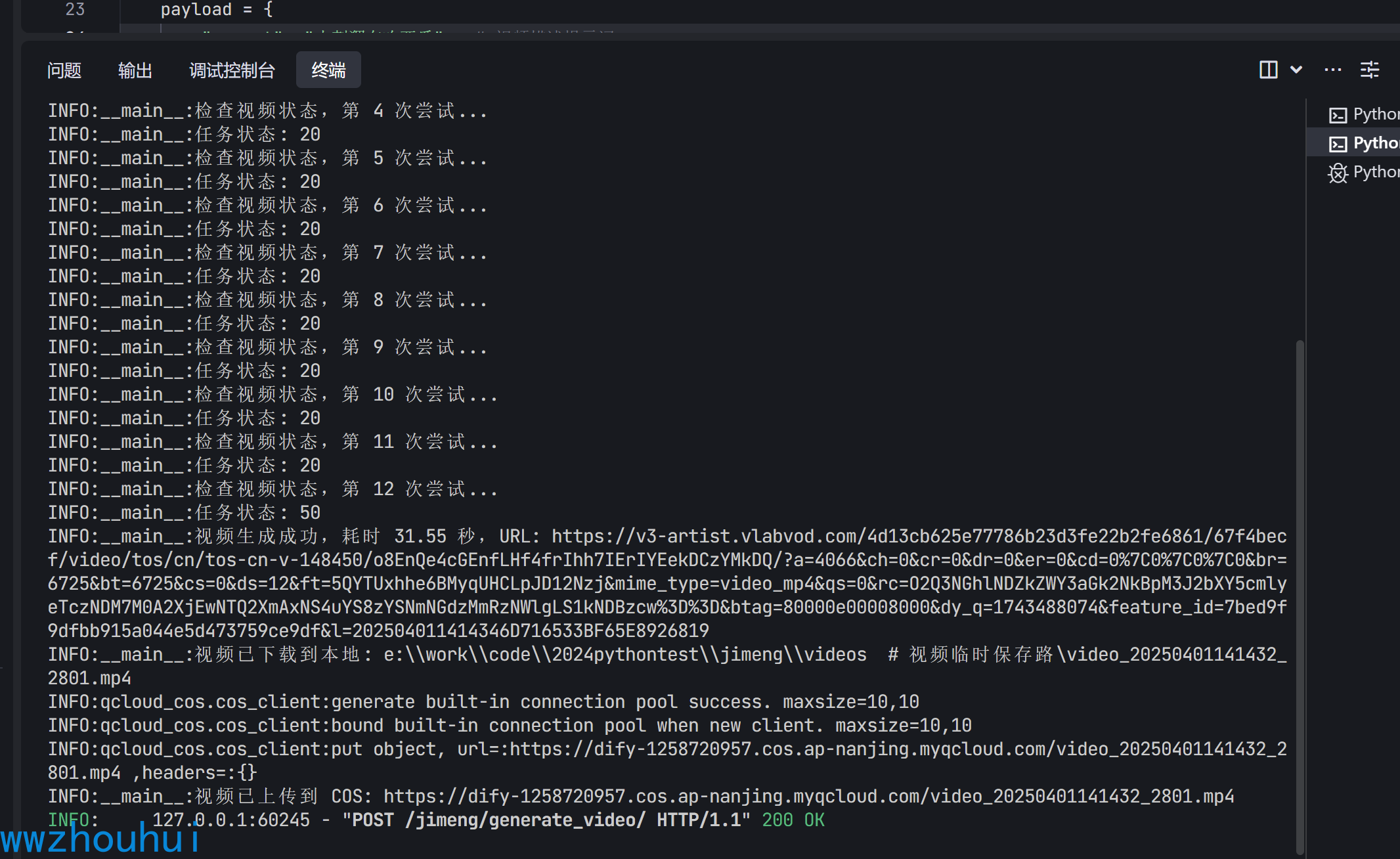Click line number 23 in the editor gutter
The width and height of the screenshot is (1400, 859).
click(75, 9)
